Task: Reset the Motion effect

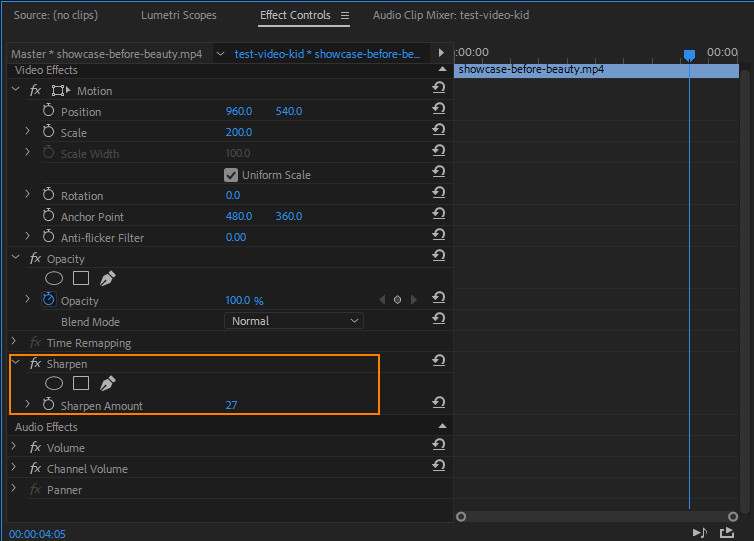Action: tap(439, 88)
